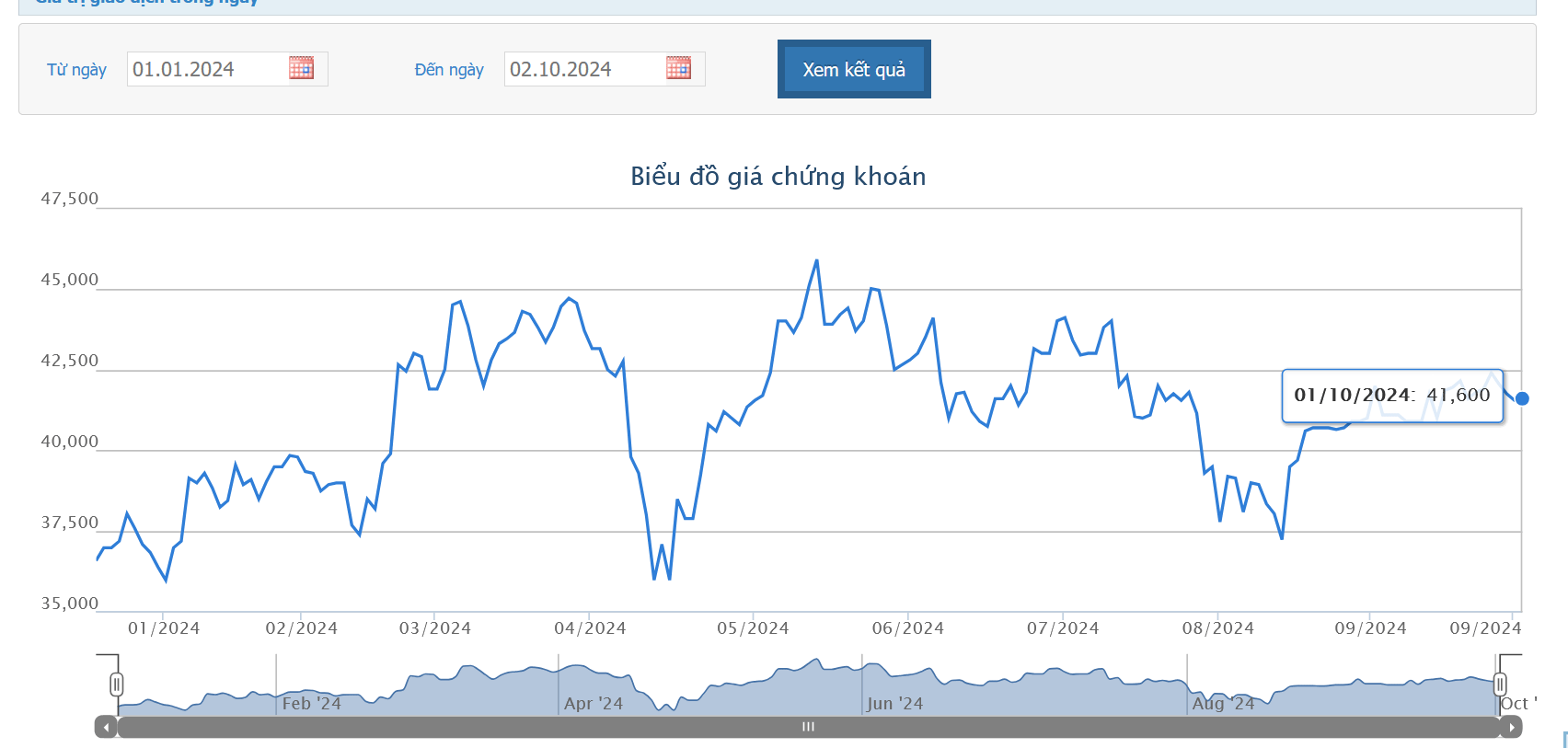The height and width of the screenshot is (748, 1568).
Task: Open calendar picker for Đến ngày
Action: (x=678, y=68)
